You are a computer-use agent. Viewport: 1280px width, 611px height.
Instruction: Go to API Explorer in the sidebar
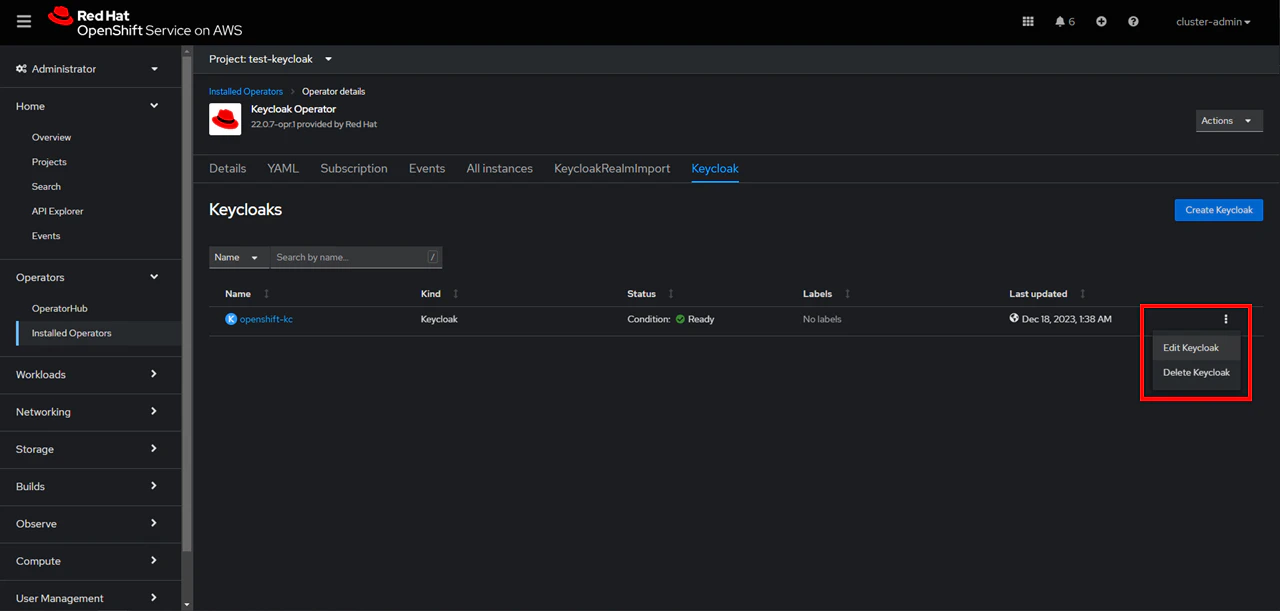pos(58,211)
